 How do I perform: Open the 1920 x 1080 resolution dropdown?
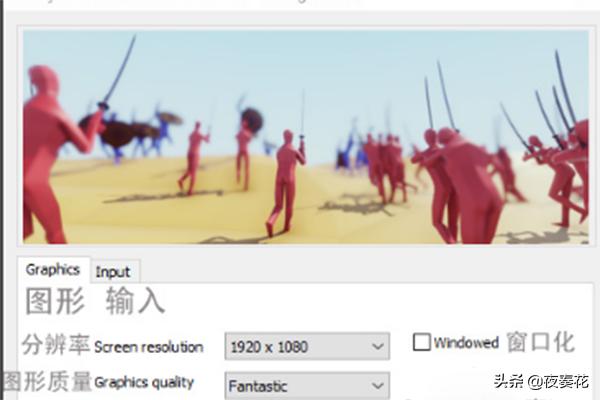tap(307, 346)
